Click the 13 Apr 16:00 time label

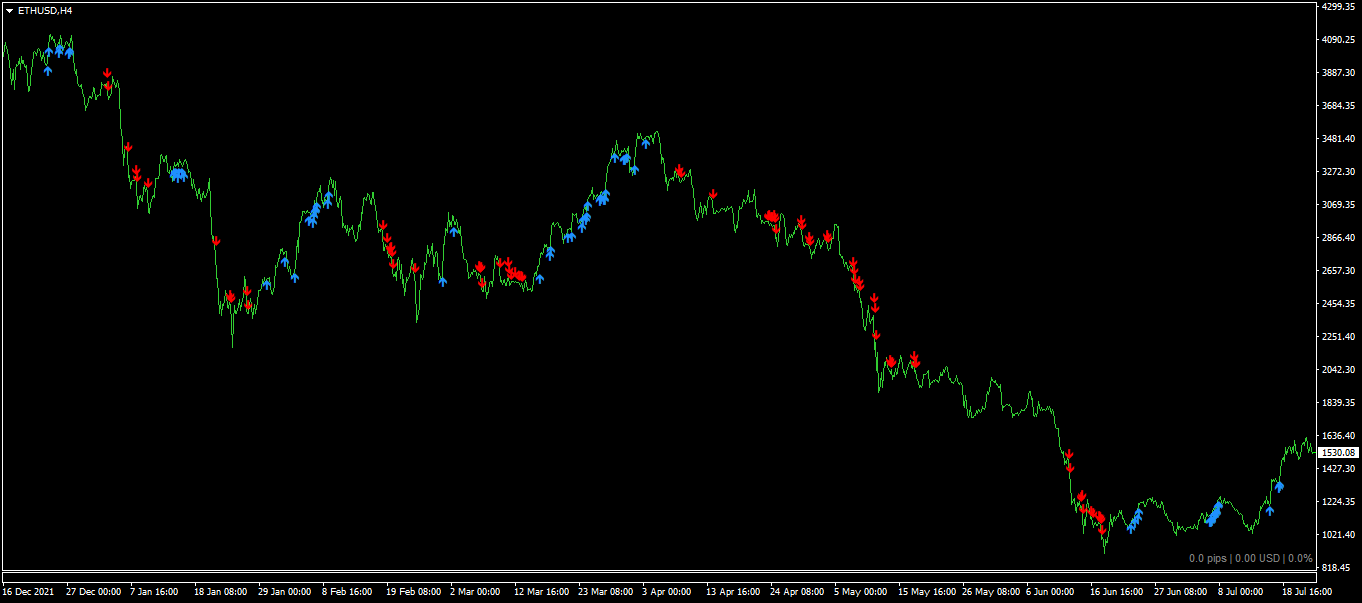(x=733, y=592)
